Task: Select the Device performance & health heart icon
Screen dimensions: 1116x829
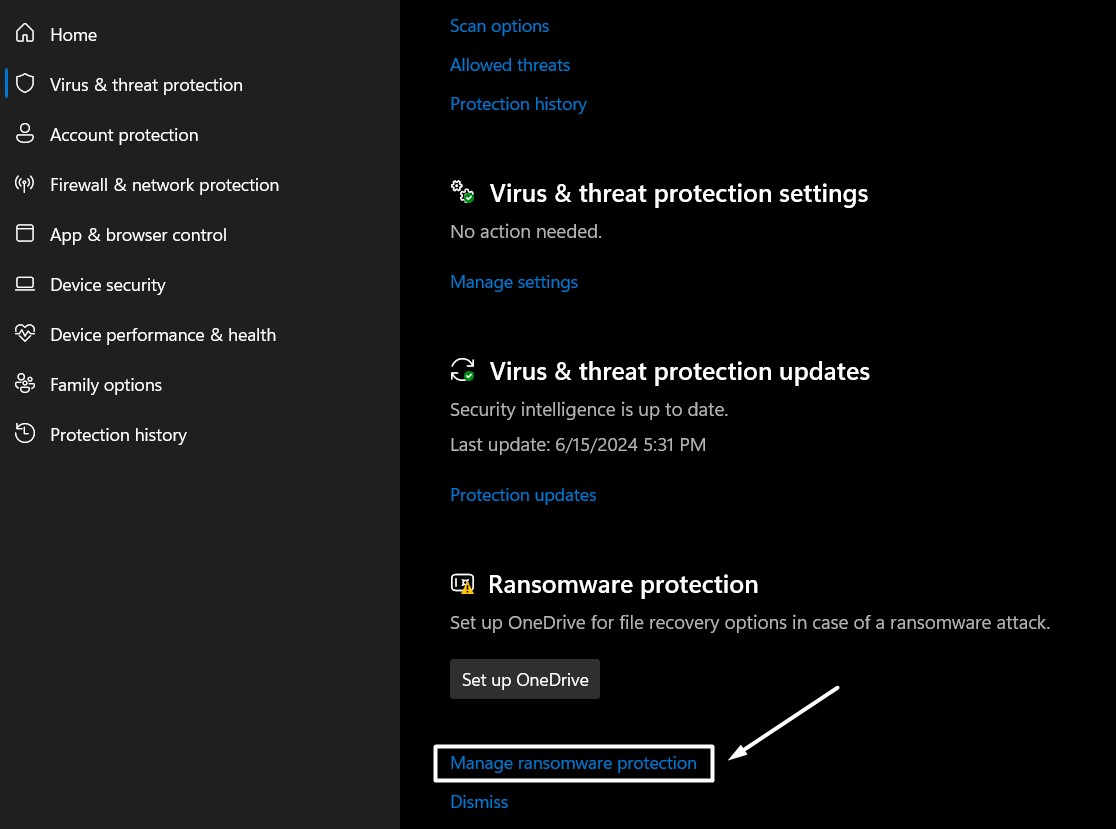Action: (25, 334)
